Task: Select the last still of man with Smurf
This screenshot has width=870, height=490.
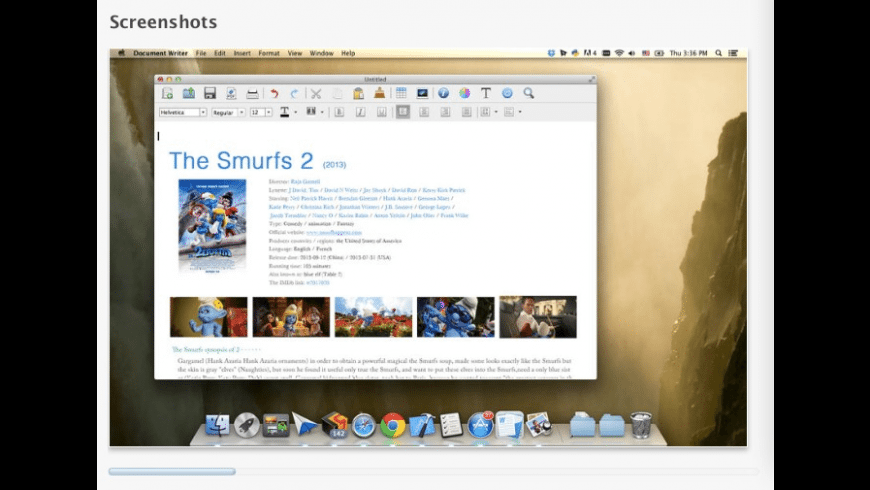Action: (538, 317)
